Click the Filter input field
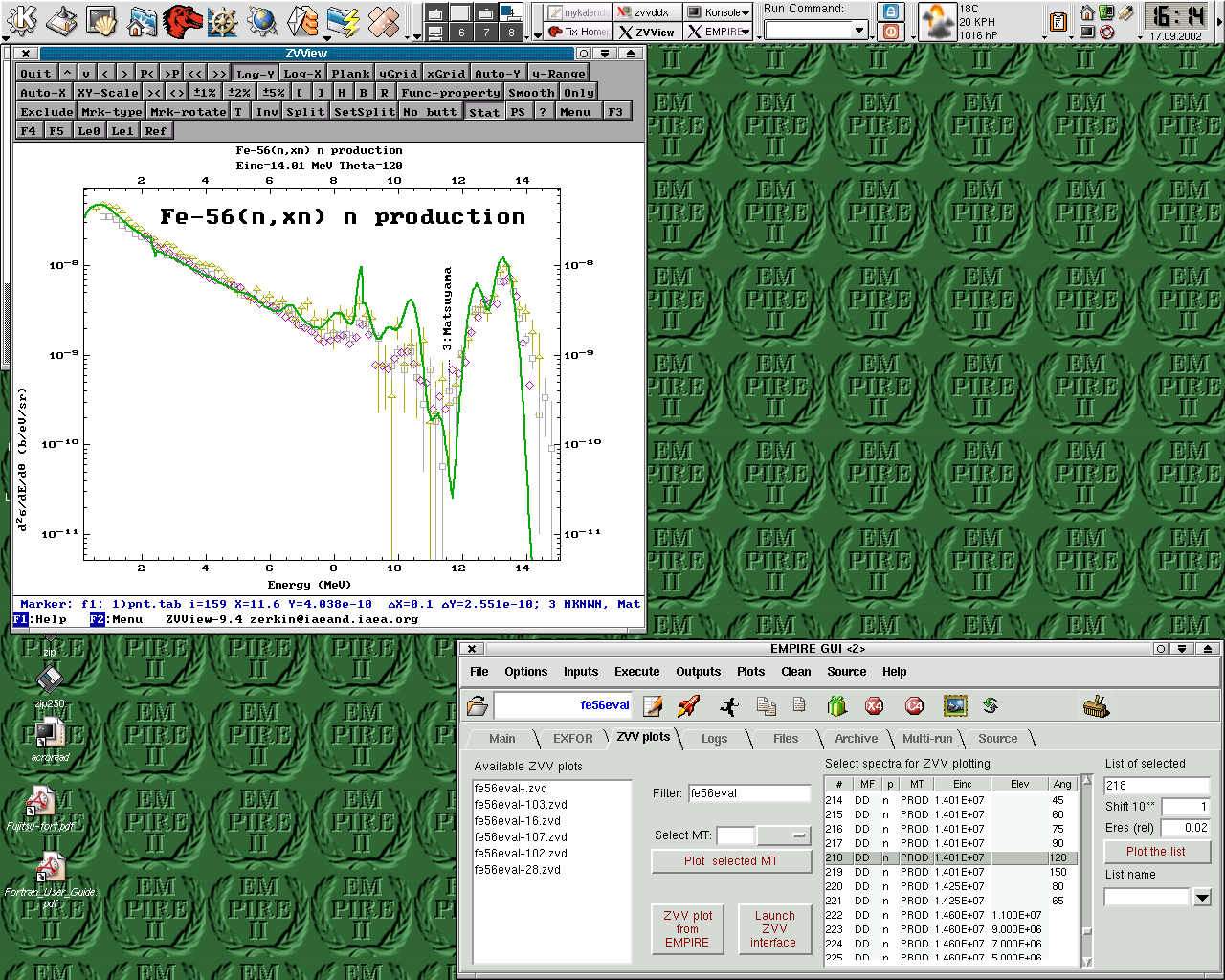 pos(749,793)
